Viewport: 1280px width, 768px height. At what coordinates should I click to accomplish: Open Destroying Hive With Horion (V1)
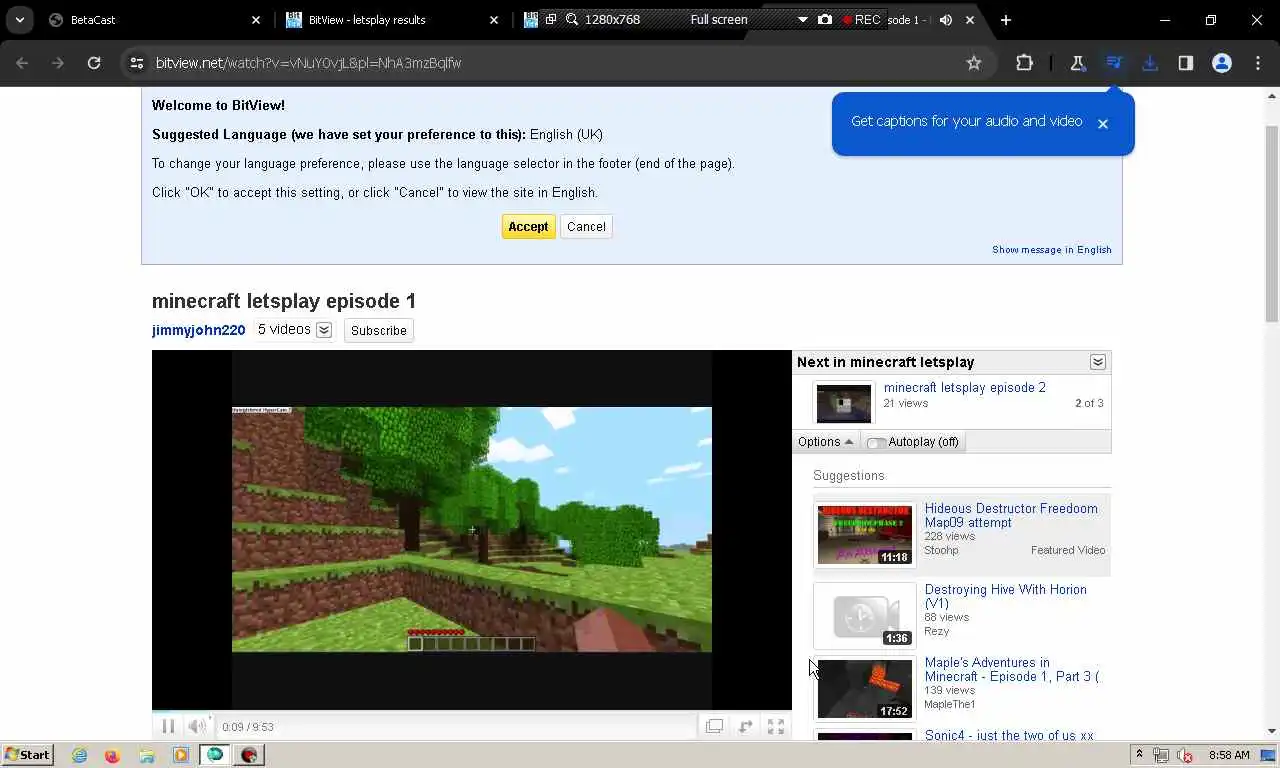[x=1006, y=596]
